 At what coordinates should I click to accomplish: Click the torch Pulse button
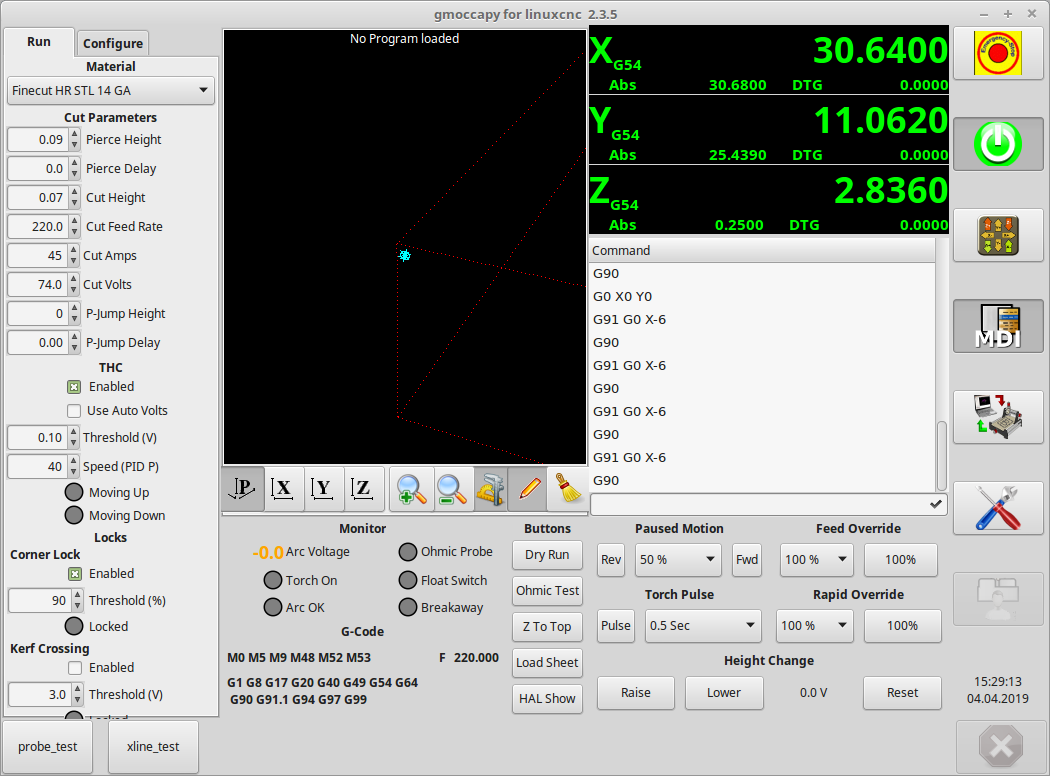615,626
